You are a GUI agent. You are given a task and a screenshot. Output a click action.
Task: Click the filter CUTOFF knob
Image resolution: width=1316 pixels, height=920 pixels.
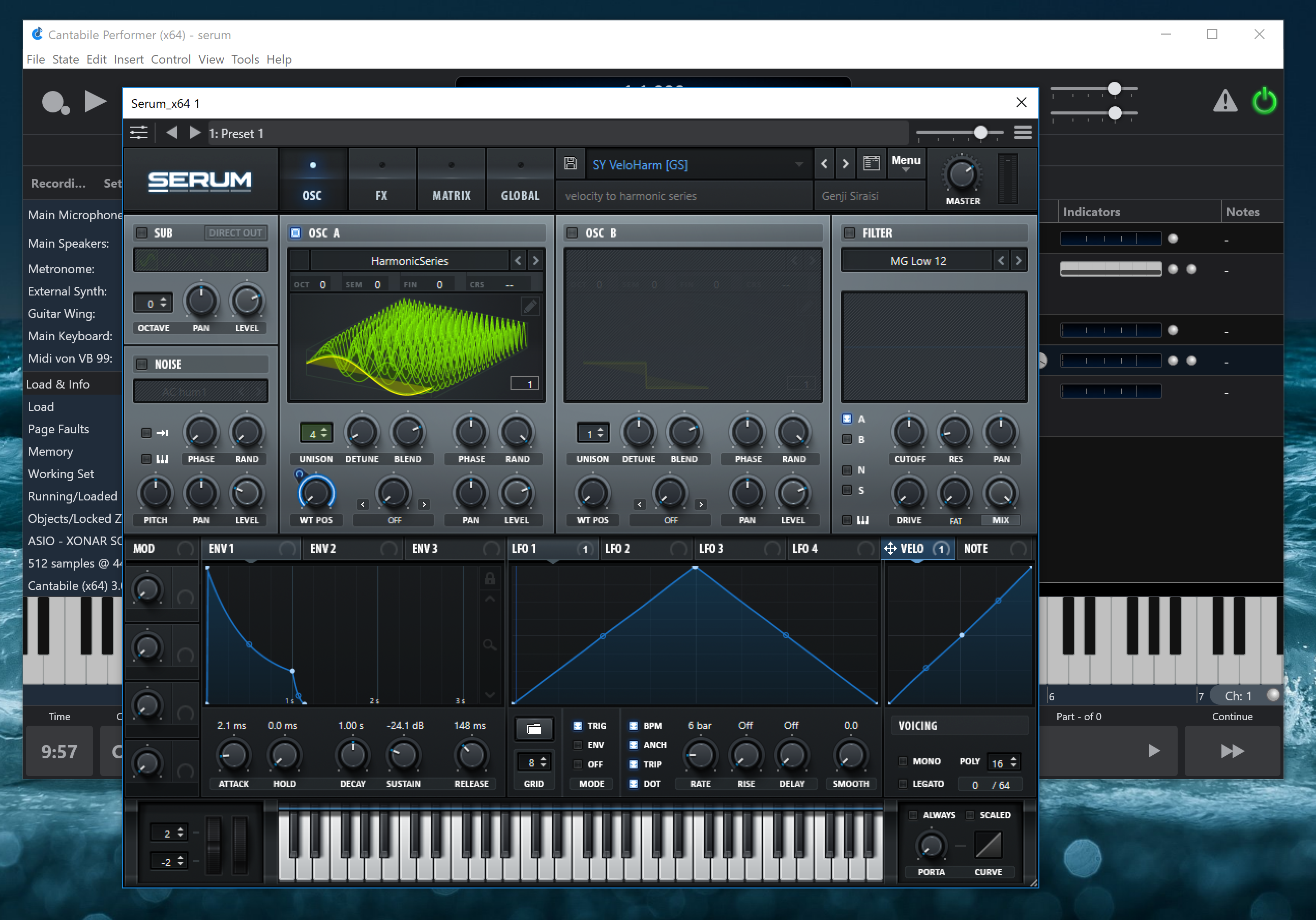(x=909, y=432)
